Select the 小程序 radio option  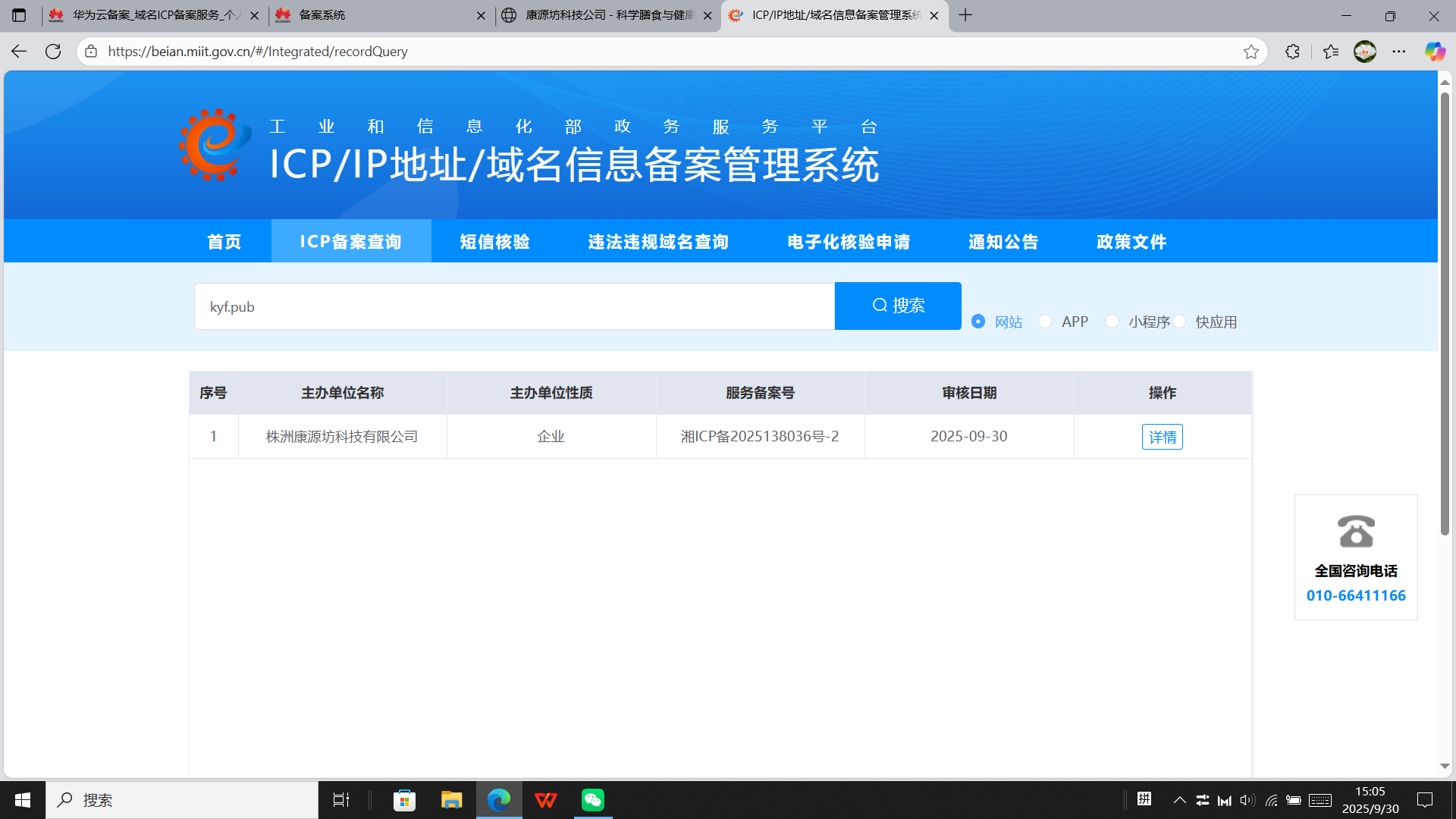(x=1112, y=322)
